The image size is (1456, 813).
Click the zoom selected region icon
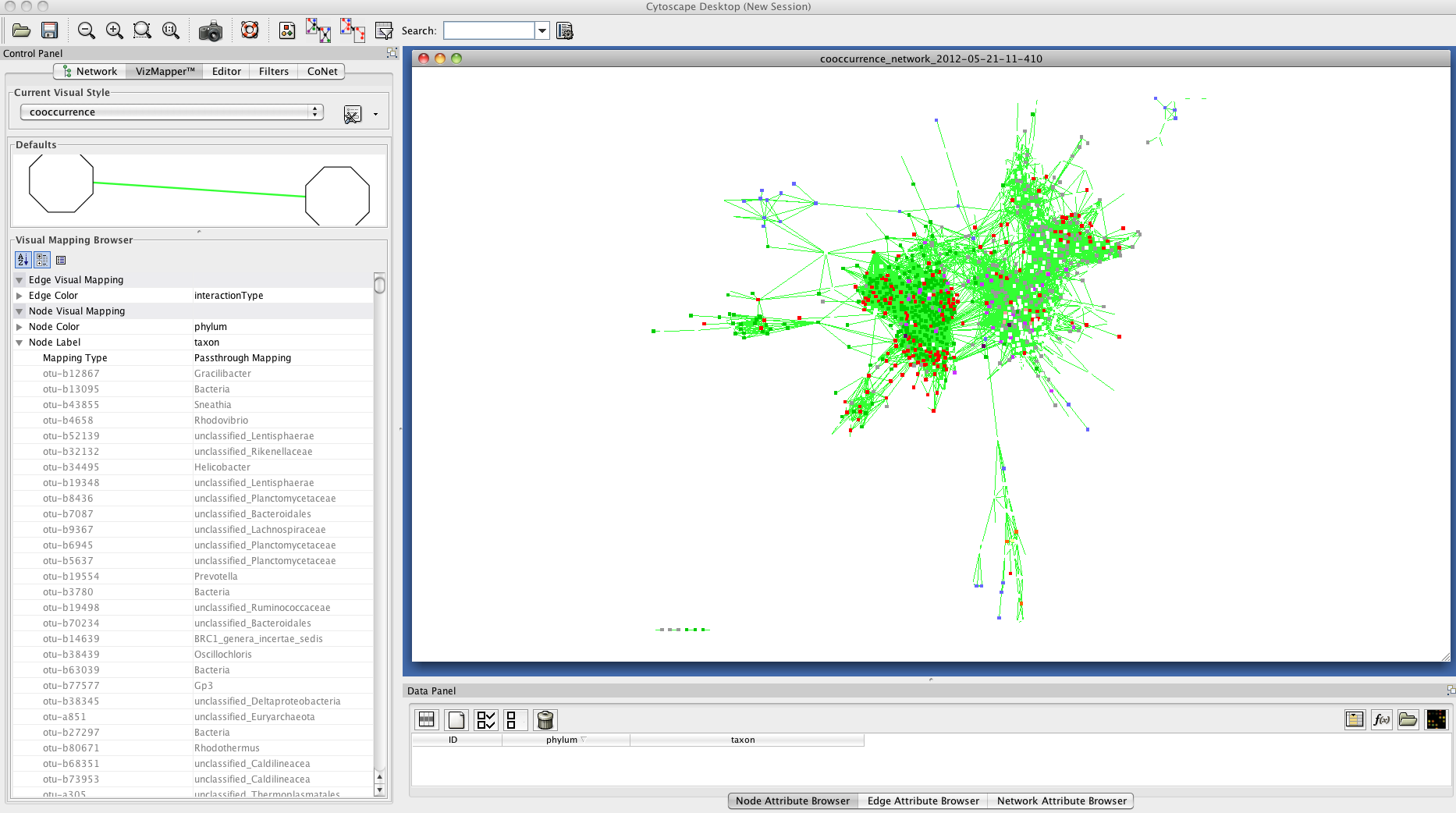click(x=142, y=30)
